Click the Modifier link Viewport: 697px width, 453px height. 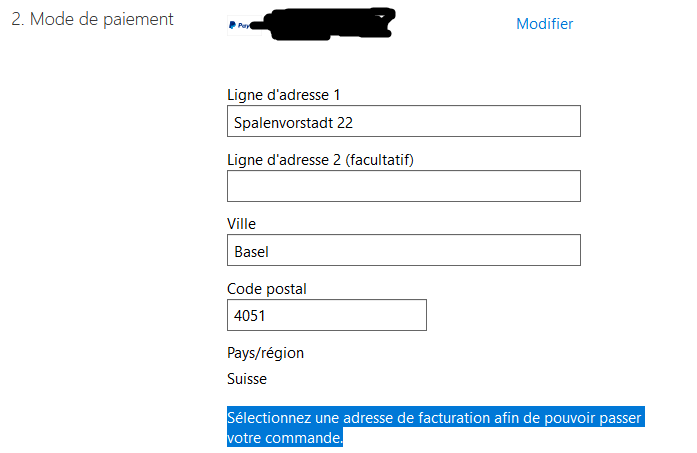tap(545, 24)
